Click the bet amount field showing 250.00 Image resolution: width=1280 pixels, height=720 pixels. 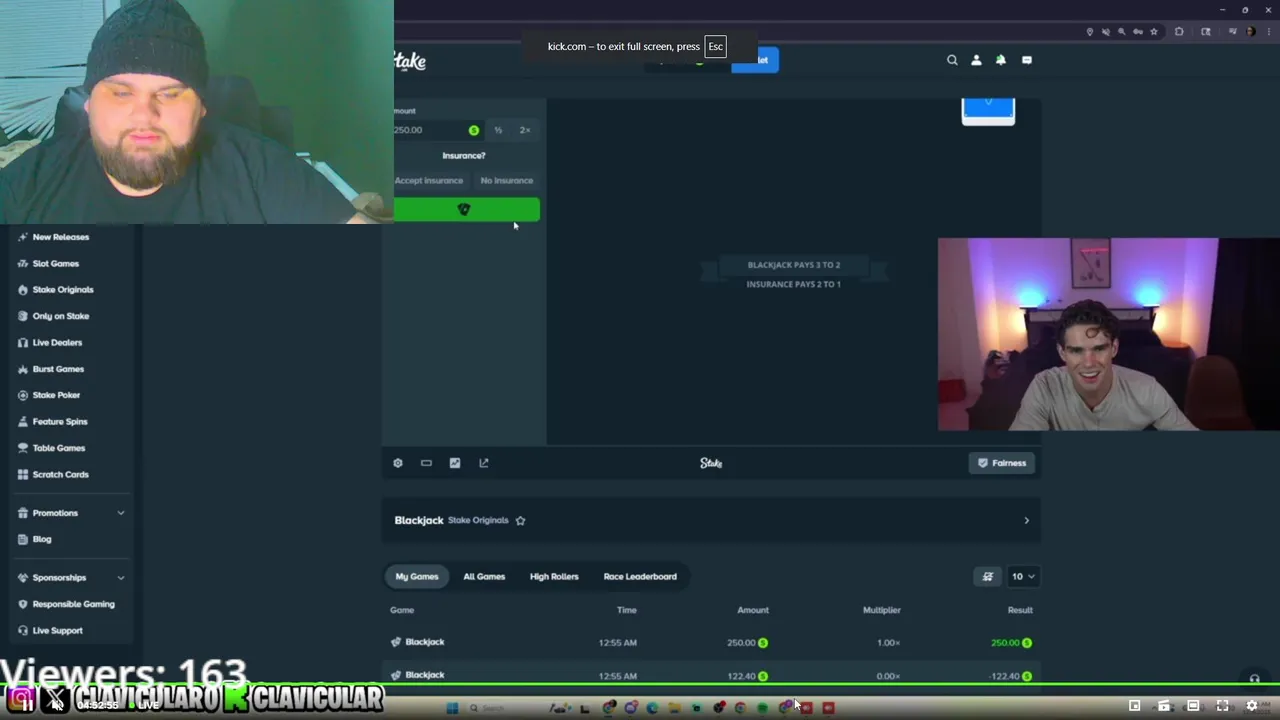point(437,130)
